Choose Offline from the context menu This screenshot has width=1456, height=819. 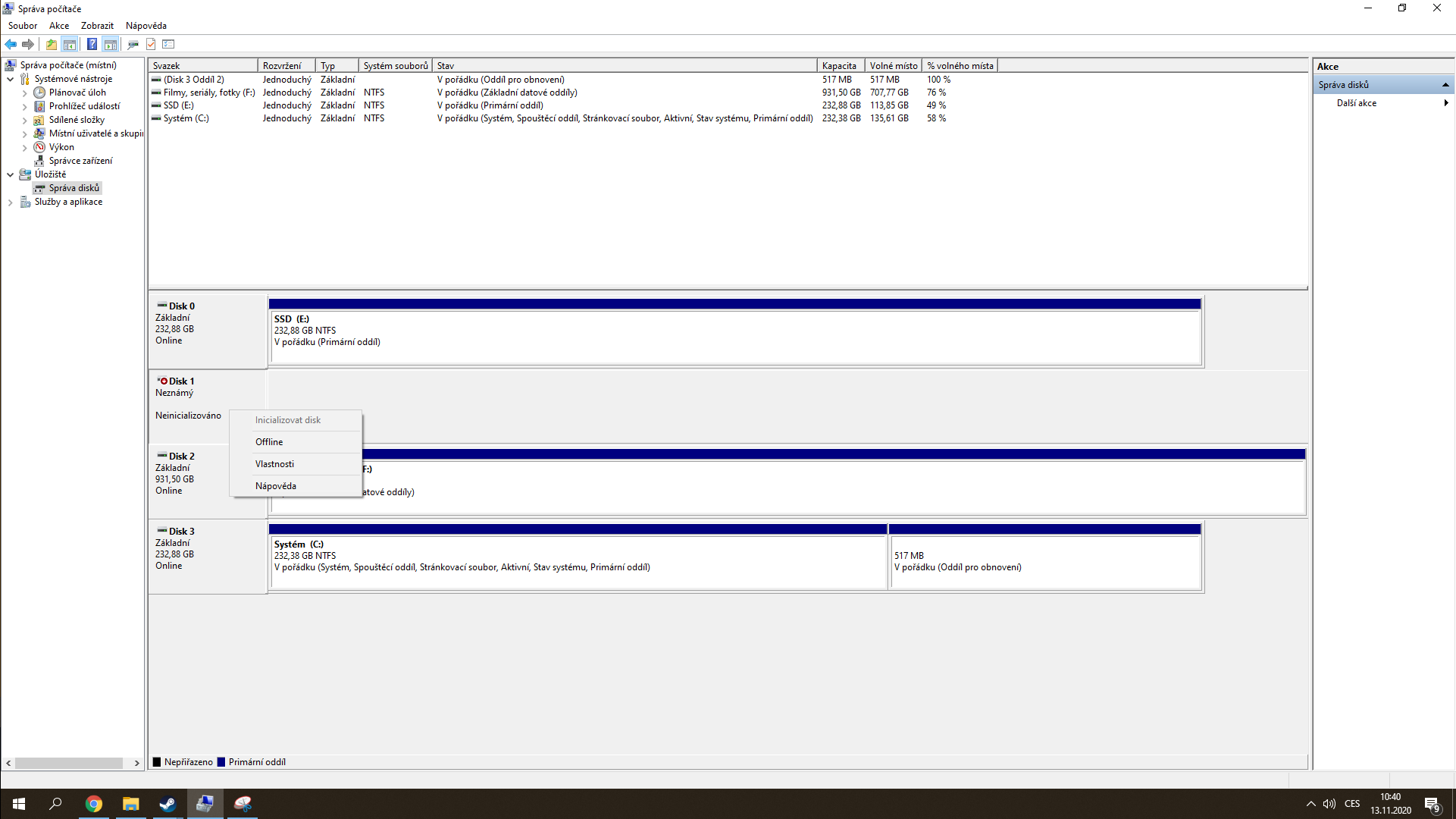[269, 442]
